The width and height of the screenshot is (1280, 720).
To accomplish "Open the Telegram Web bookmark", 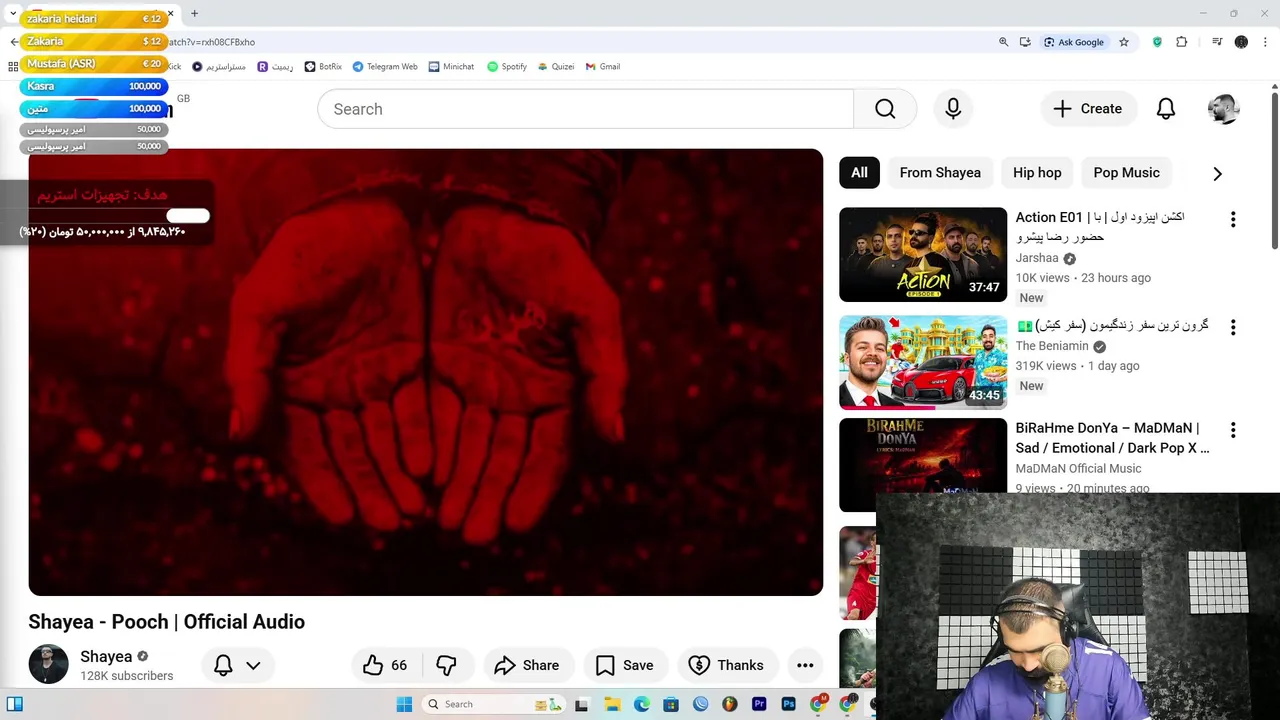I will pos(384,66).
